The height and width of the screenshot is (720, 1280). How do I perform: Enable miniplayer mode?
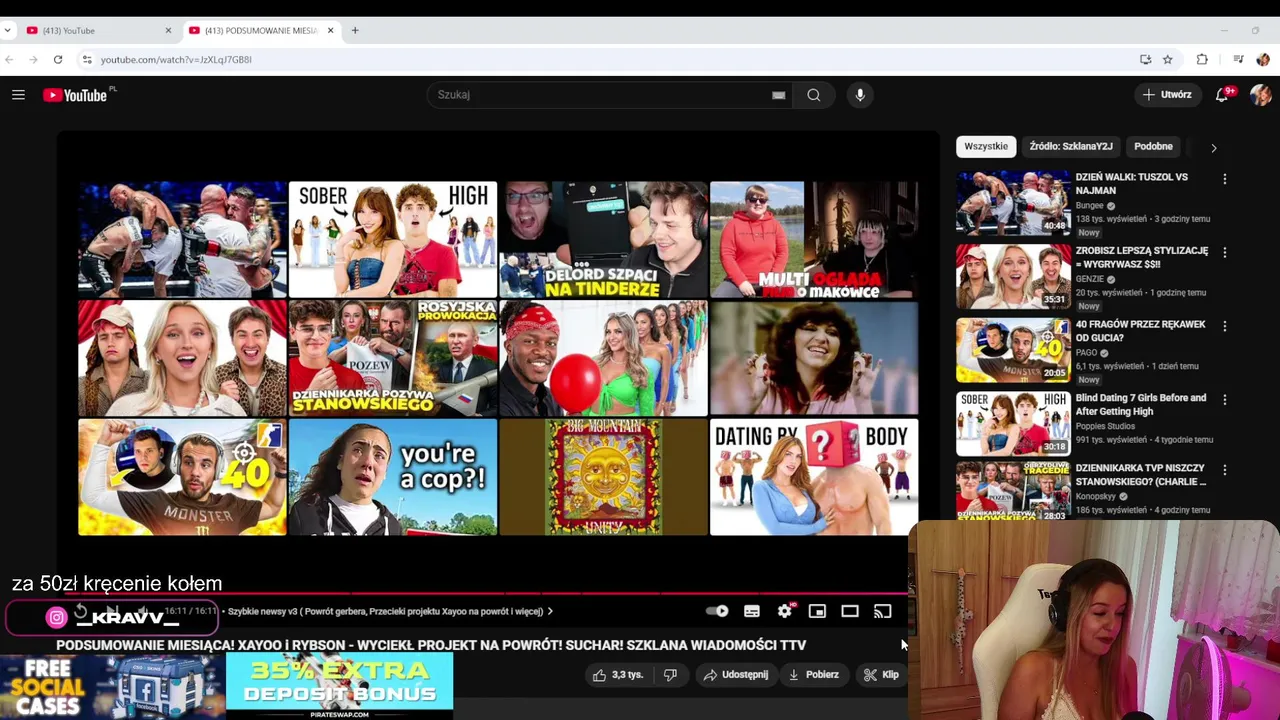point(817,611)
